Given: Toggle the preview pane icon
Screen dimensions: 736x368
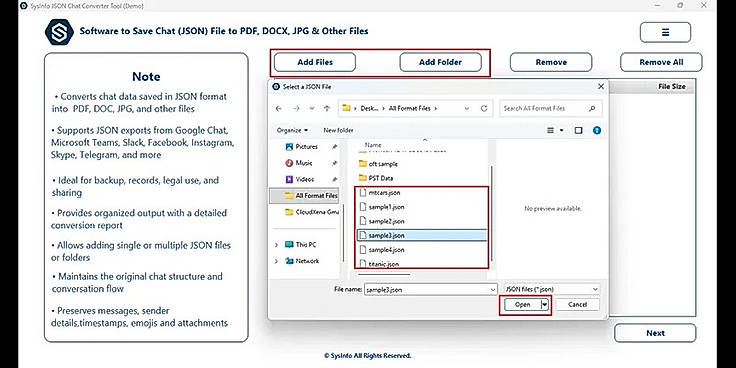Looking at the screenshot, I should (578, 130).
